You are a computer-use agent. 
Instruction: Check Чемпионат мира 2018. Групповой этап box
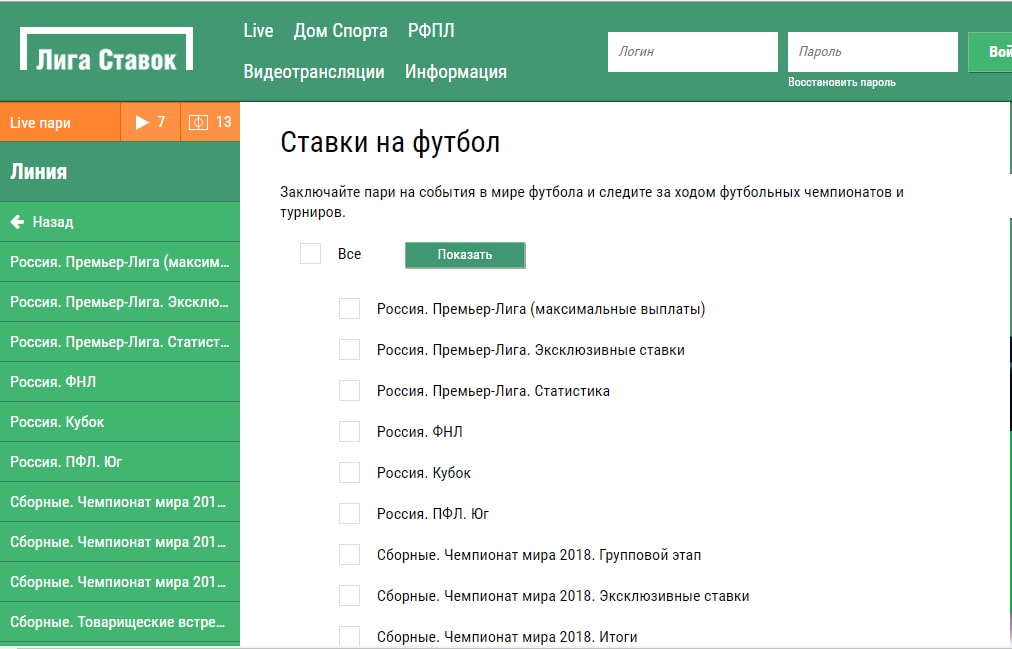click(x=349, y=555)
